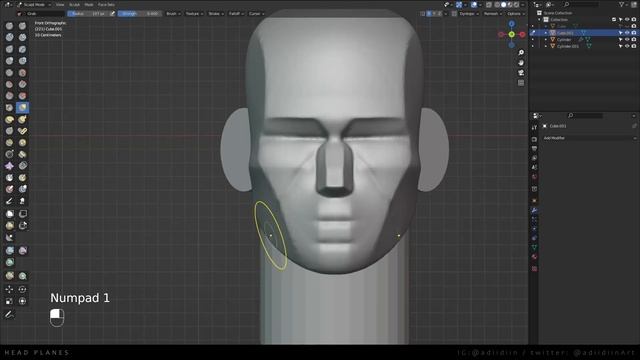This screenshot has width=640, height=360.
Task: Select the Pinch brush tool
Action: coord(9,108)
